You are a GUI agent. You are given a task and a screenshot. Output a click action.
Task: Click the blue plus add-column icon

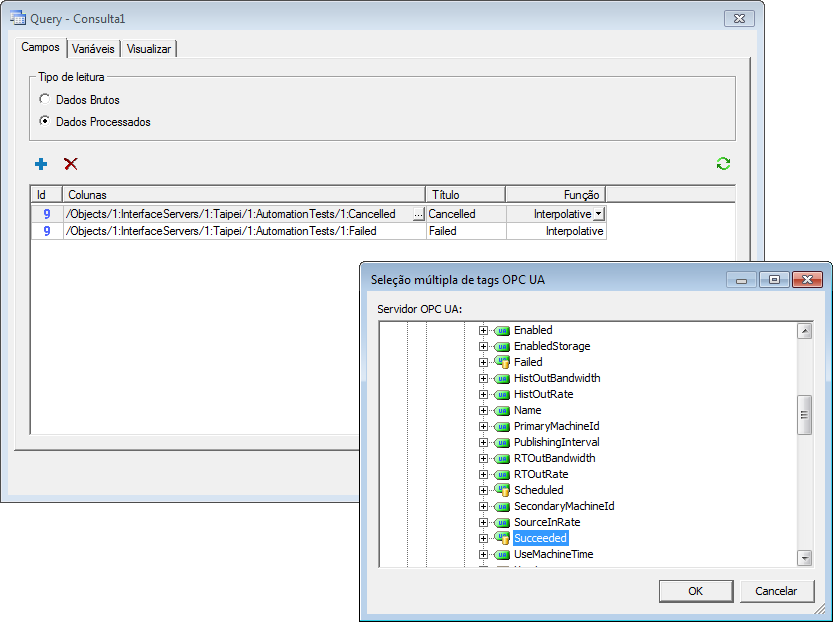pyautogui.click(x=41, y=164)
